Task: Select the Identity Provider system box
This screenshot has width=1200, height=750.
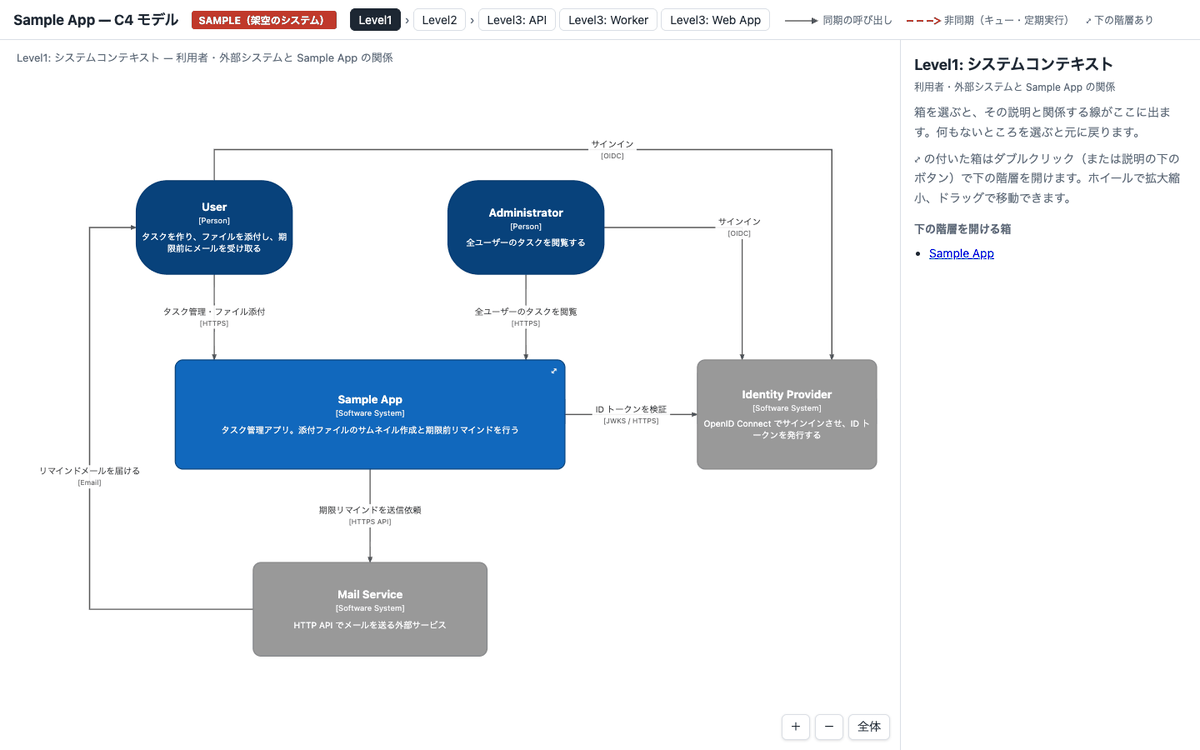Action: click(787, 414)
